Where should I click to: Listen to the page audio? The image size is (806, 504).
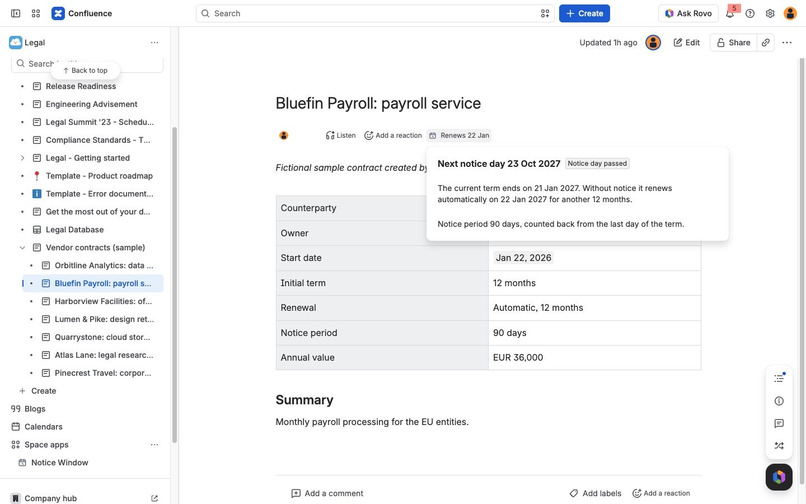coord(341,136)
